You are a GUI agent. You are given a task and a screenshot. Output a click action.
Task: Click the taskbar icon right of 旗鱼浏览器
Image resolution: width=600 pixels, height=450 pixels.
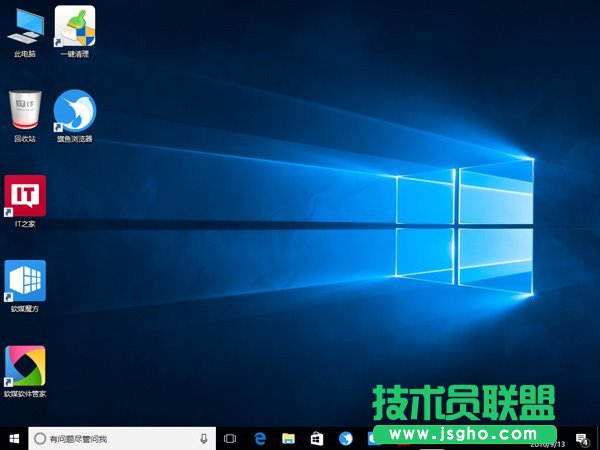(x=374, y=438)
